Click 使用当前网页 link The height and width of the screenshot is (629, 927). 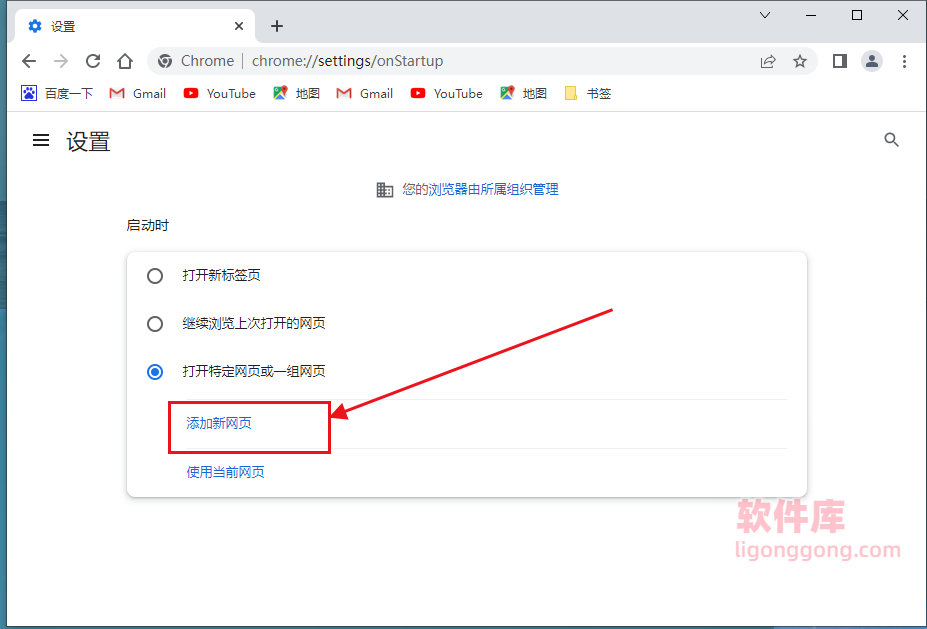pyautogui.click(x=226, y=472)
